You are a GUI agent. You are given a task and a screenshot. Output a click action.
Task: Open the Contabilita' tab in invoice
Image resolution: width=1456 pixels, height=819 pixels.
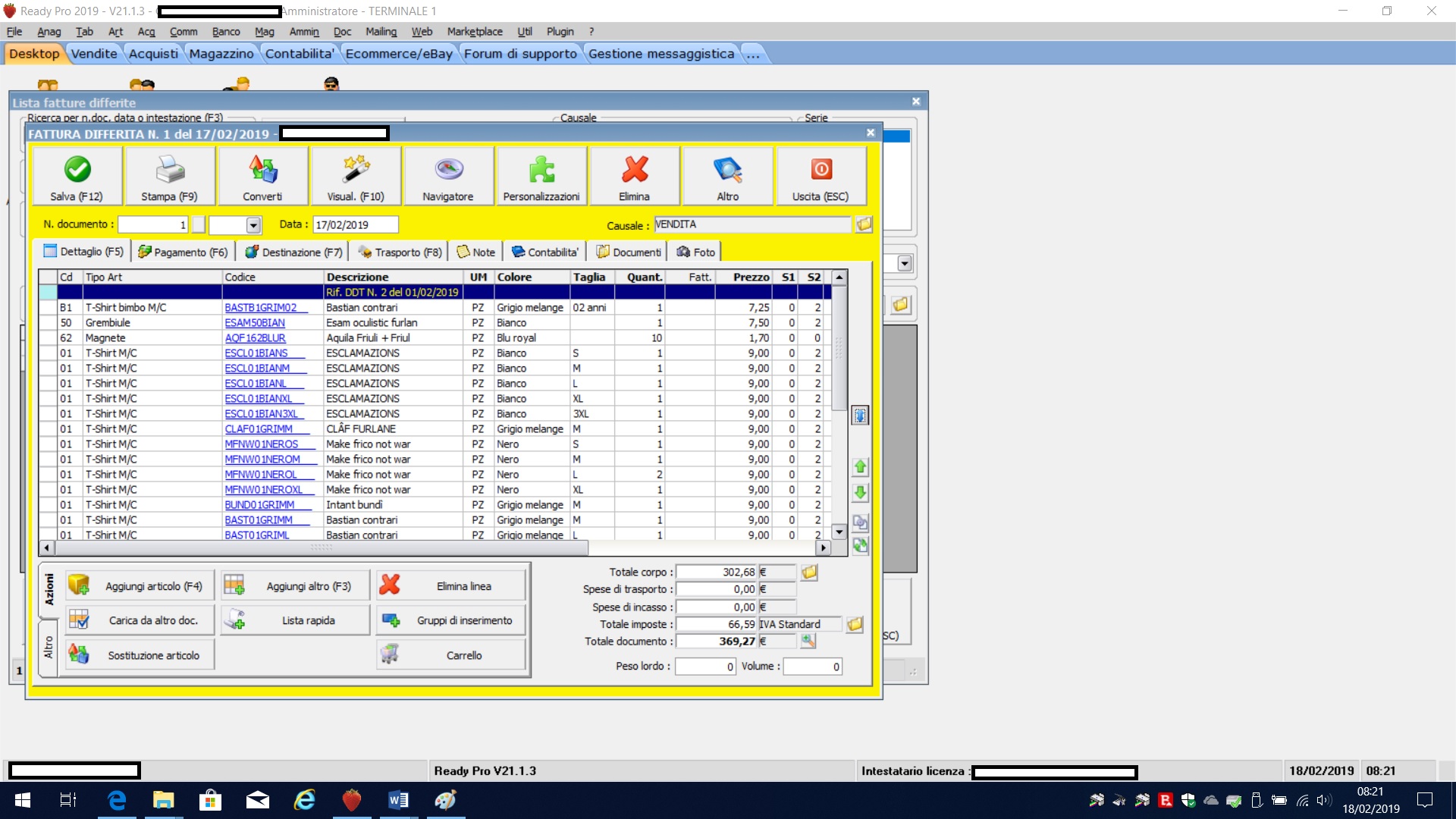(544, 252)
